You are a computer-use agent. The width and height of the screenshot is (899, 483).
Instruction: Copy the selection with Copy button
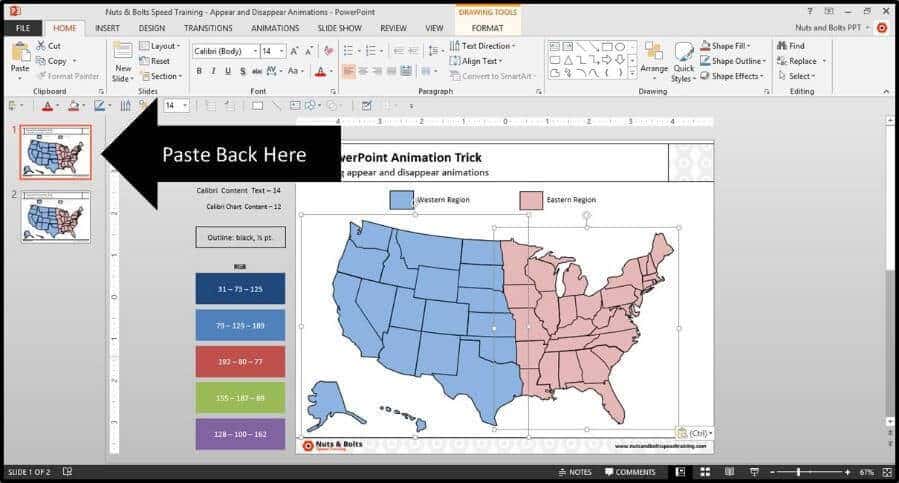pos(52,61)
